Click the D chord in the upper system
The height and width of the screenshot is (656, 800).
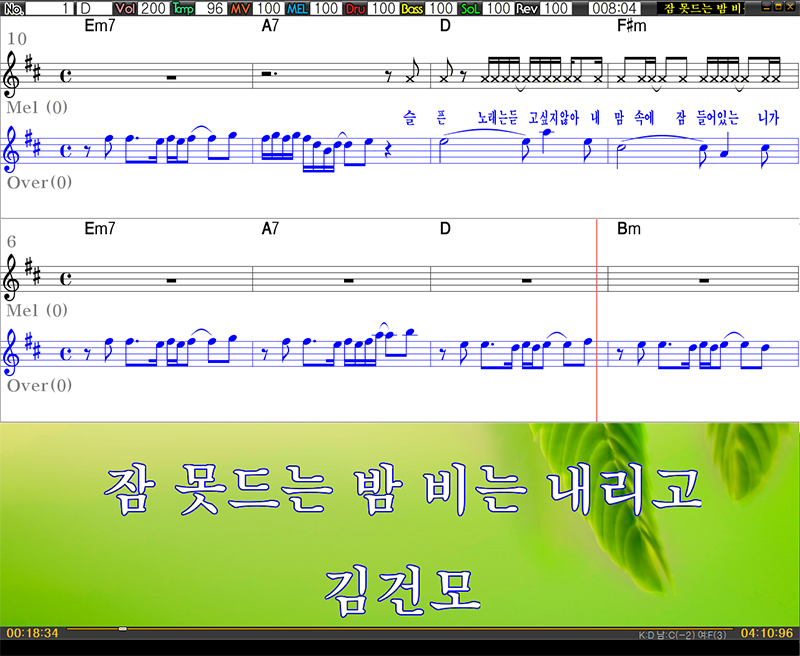(x=445, y=26)
